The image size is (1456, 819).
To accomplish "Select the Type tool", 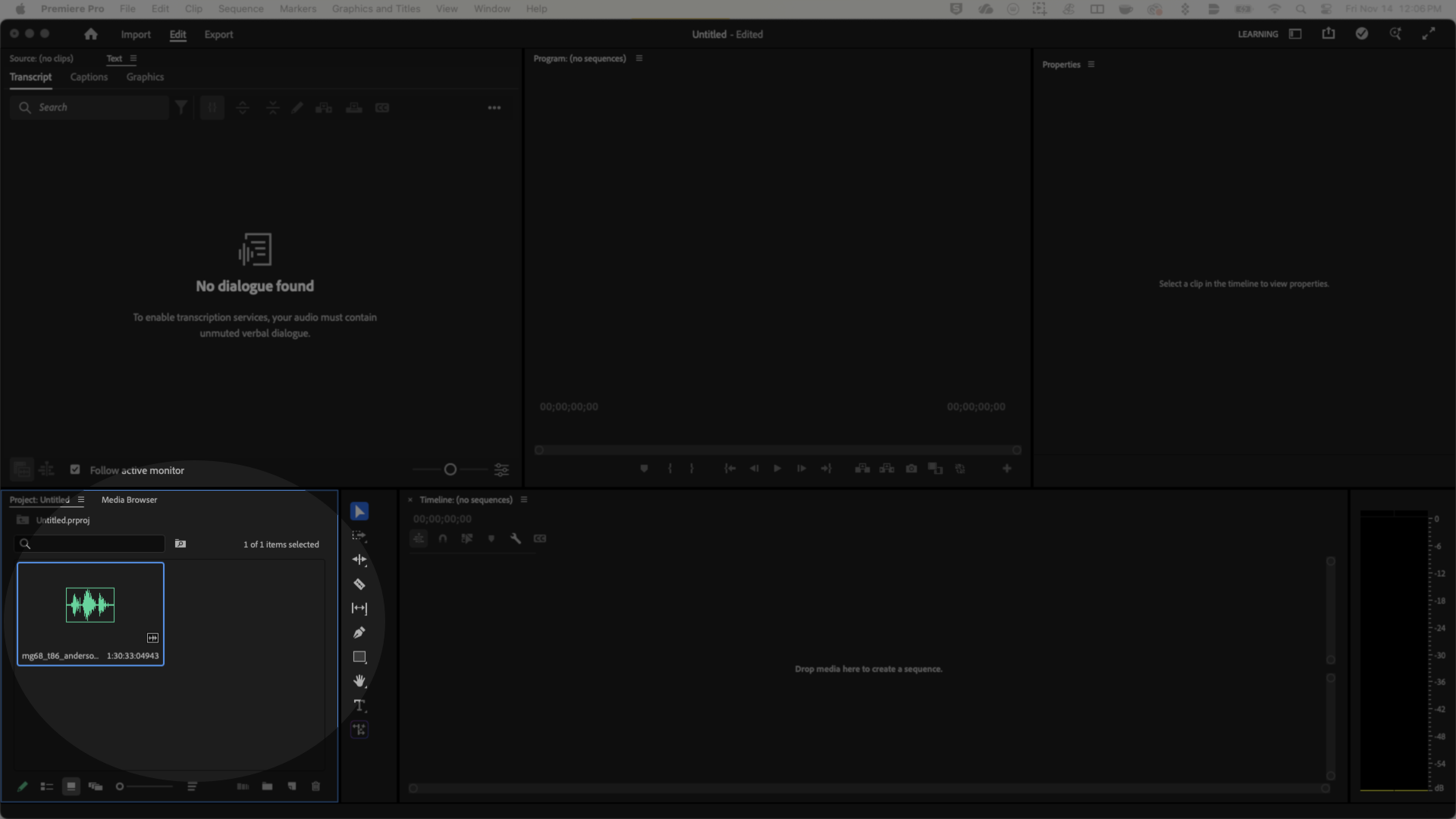I will pyautogui.click(x=359, y=705).
